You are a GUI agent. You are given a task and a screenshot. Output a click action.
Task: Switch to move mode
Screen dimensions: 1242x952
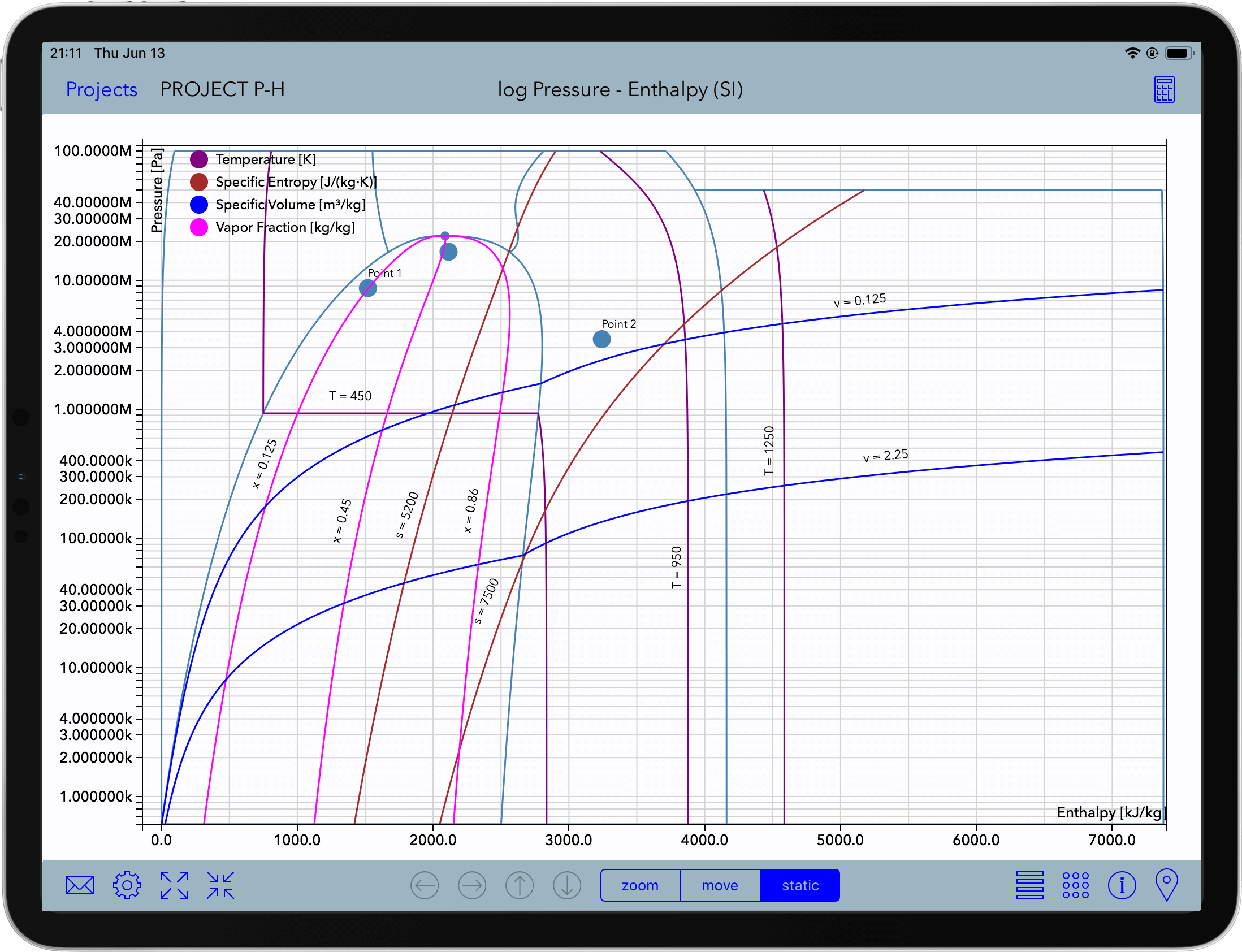click(x=720, y=885)
